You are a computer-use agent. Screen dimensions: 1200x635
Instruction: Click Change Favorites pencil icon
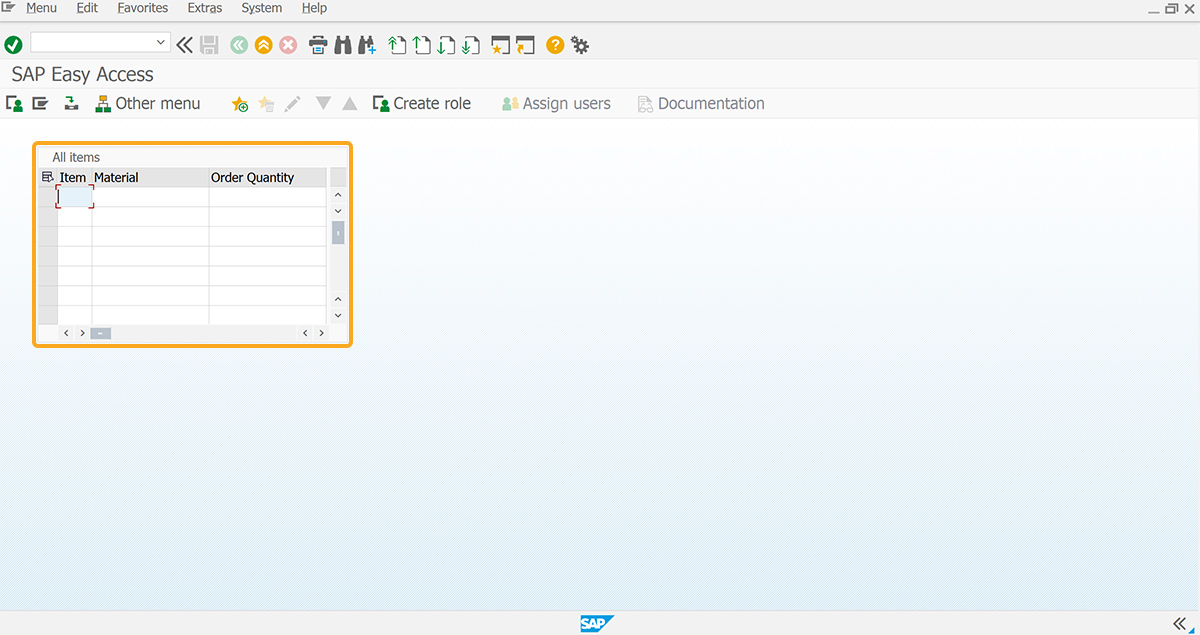tap(292, 104)
